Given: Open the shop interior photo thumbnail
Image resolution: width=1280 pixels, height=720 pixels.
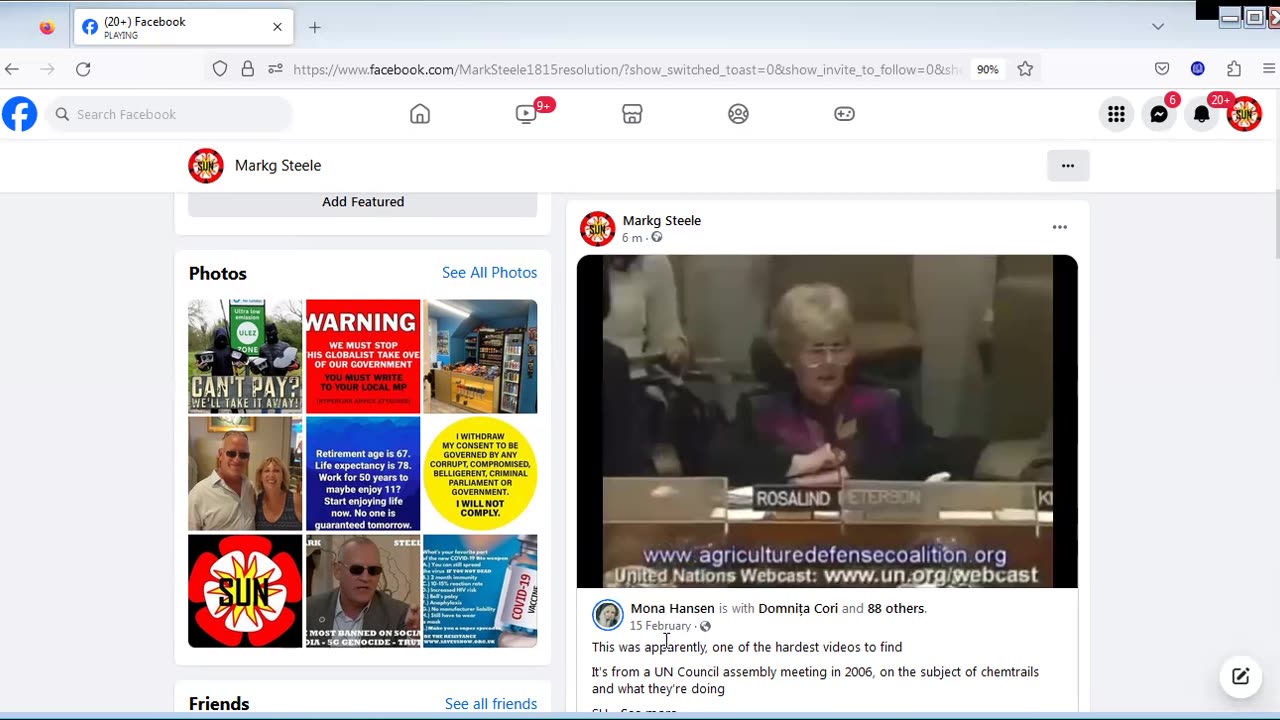Looking at the screenshot, I should 480,356.
